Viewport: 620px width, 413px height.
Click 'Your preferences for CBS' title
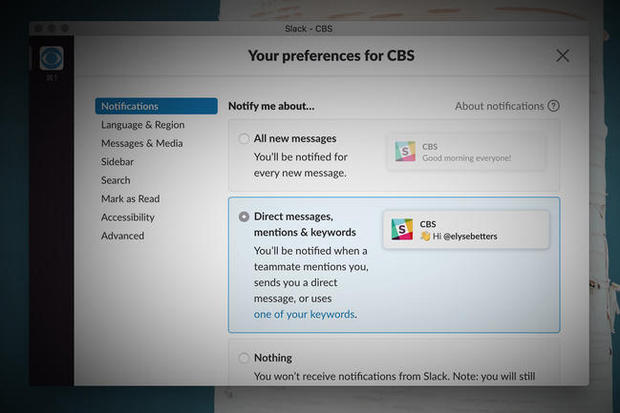331,56
